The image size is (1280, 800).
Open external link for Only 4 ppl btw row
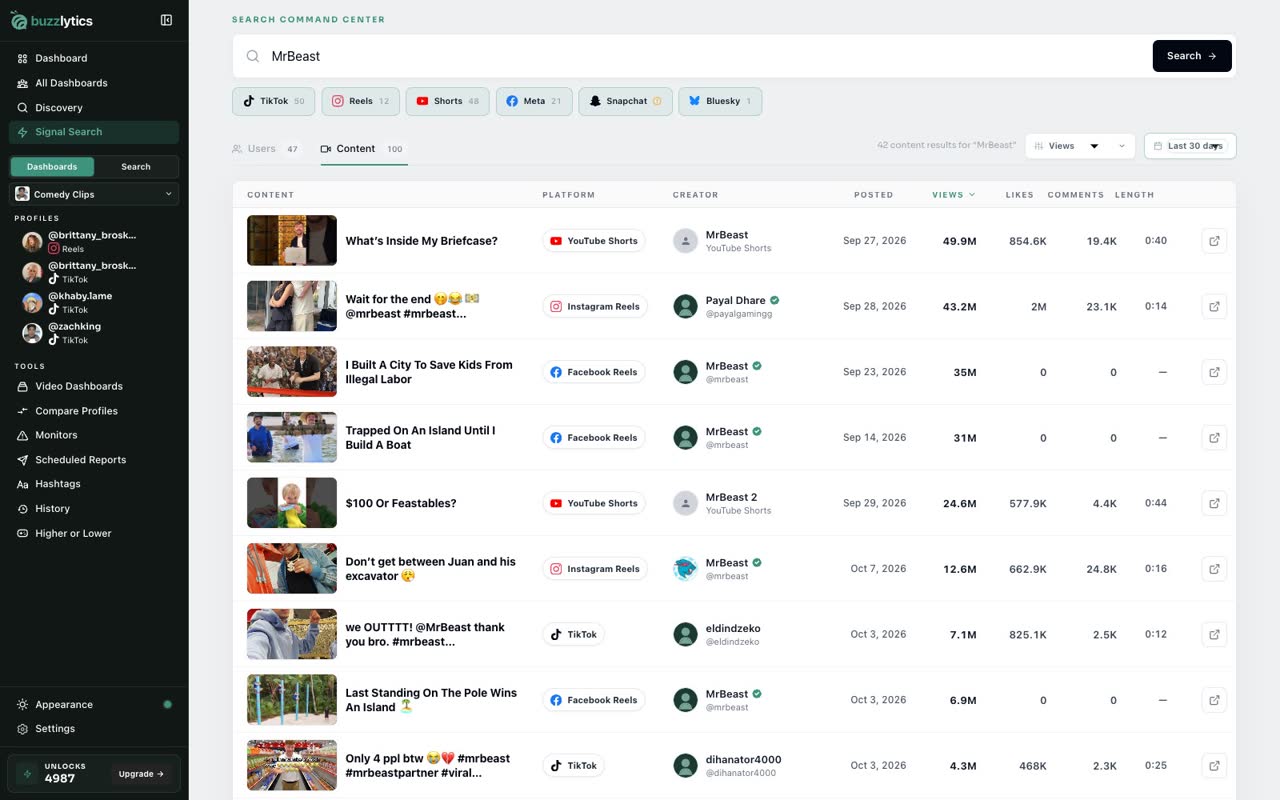pos(1214,766)
